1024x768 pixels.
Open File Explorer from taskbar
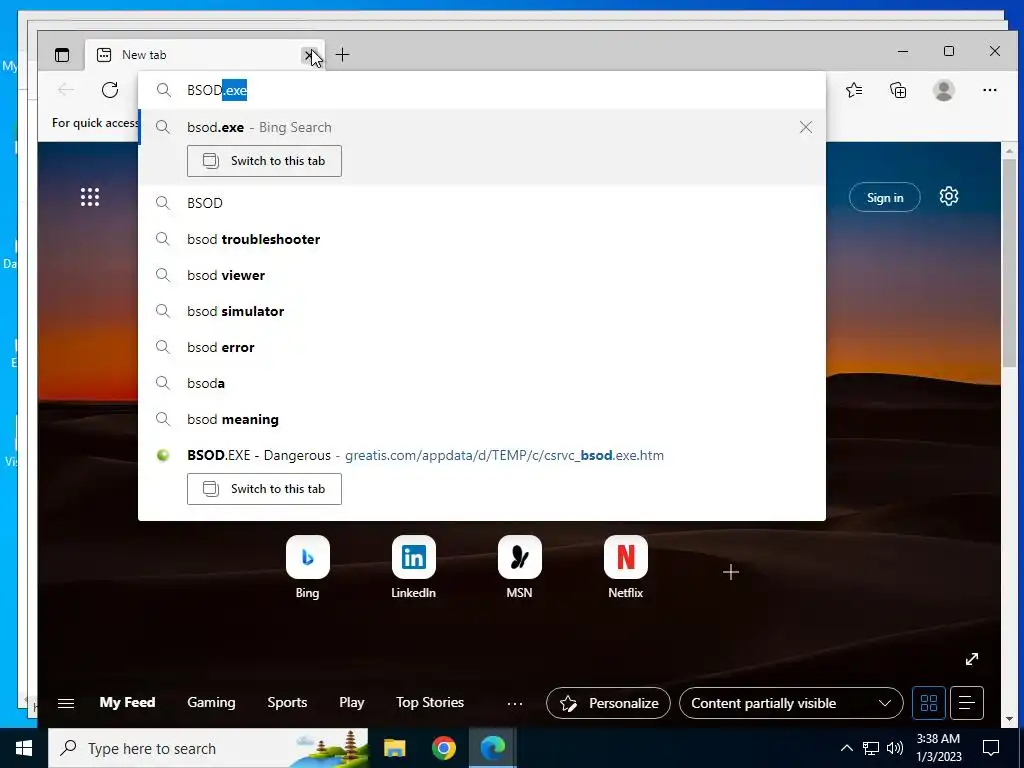pyautogui.click(x=394, y=748)
